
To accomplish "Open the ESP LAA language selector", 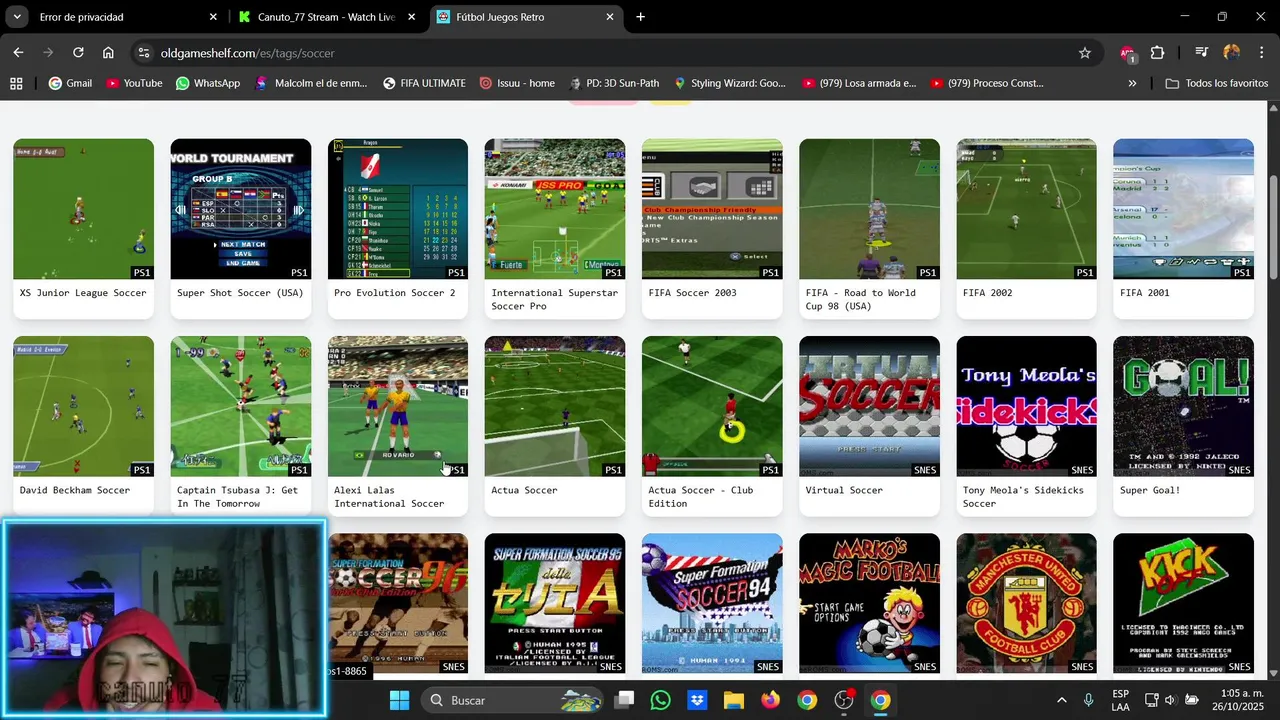I will (1121, 700).
